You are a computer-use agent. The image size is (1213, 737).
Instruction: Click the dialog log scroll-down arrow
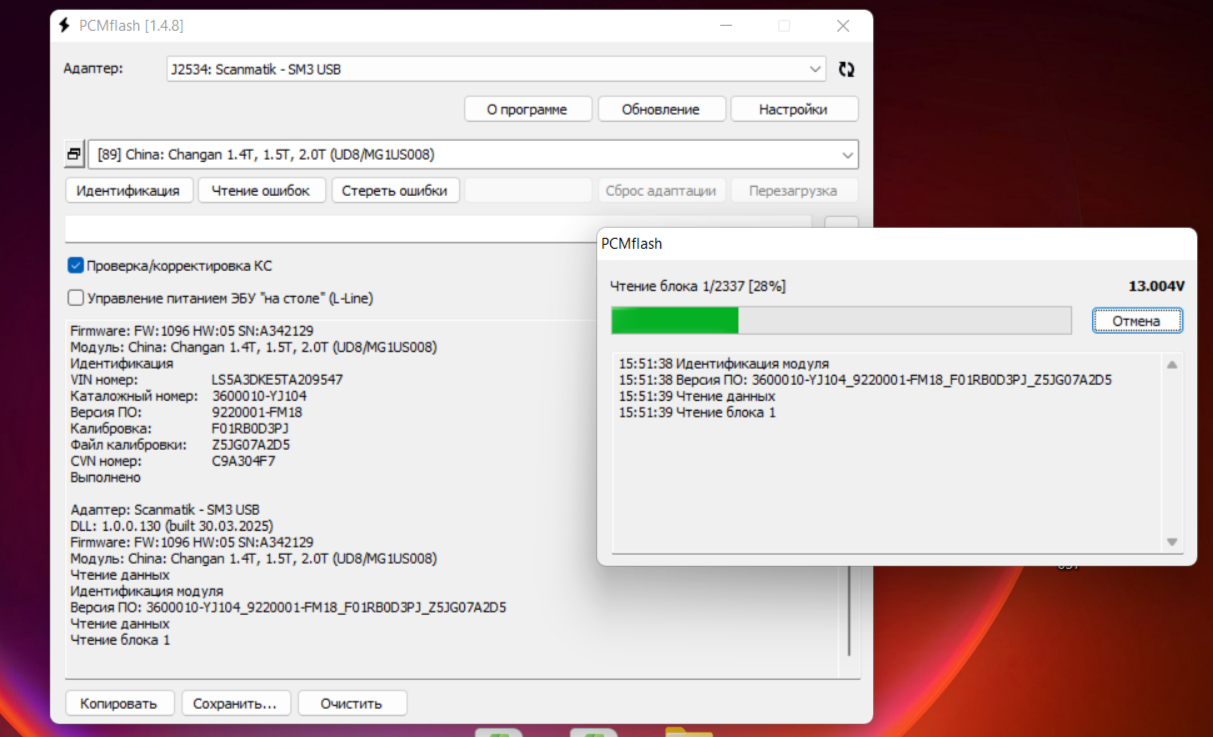coord(1172,542)
